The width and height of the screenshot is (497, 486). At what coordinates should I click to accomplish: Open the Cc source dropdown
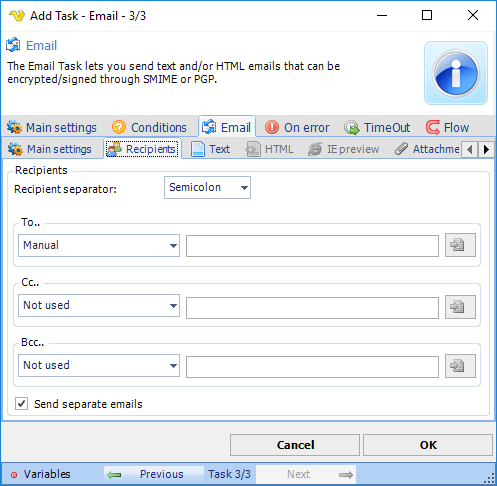(x=99, y=305)
